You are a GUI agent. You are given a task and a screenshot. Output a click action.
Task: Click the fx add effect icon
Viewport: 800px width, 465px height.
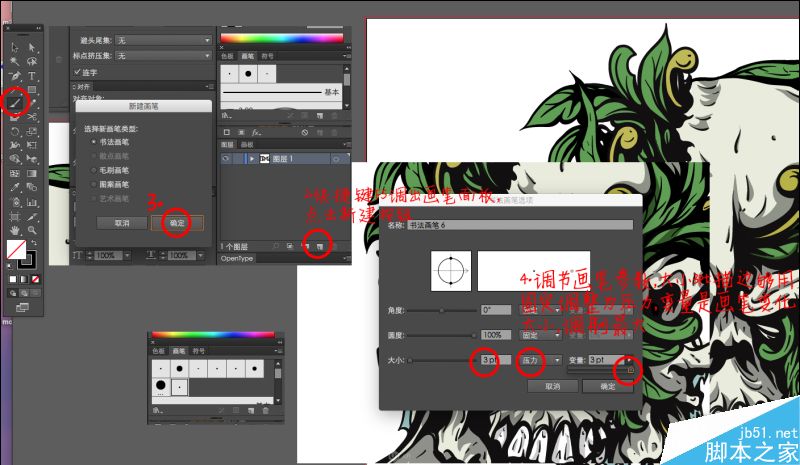click(257, 133)
